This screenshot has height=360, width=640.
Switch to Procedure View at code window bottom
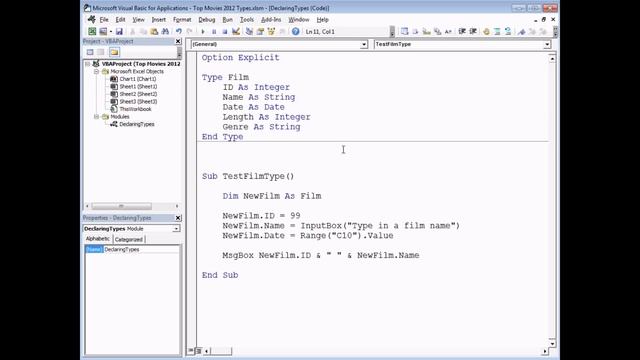[191, 351]
